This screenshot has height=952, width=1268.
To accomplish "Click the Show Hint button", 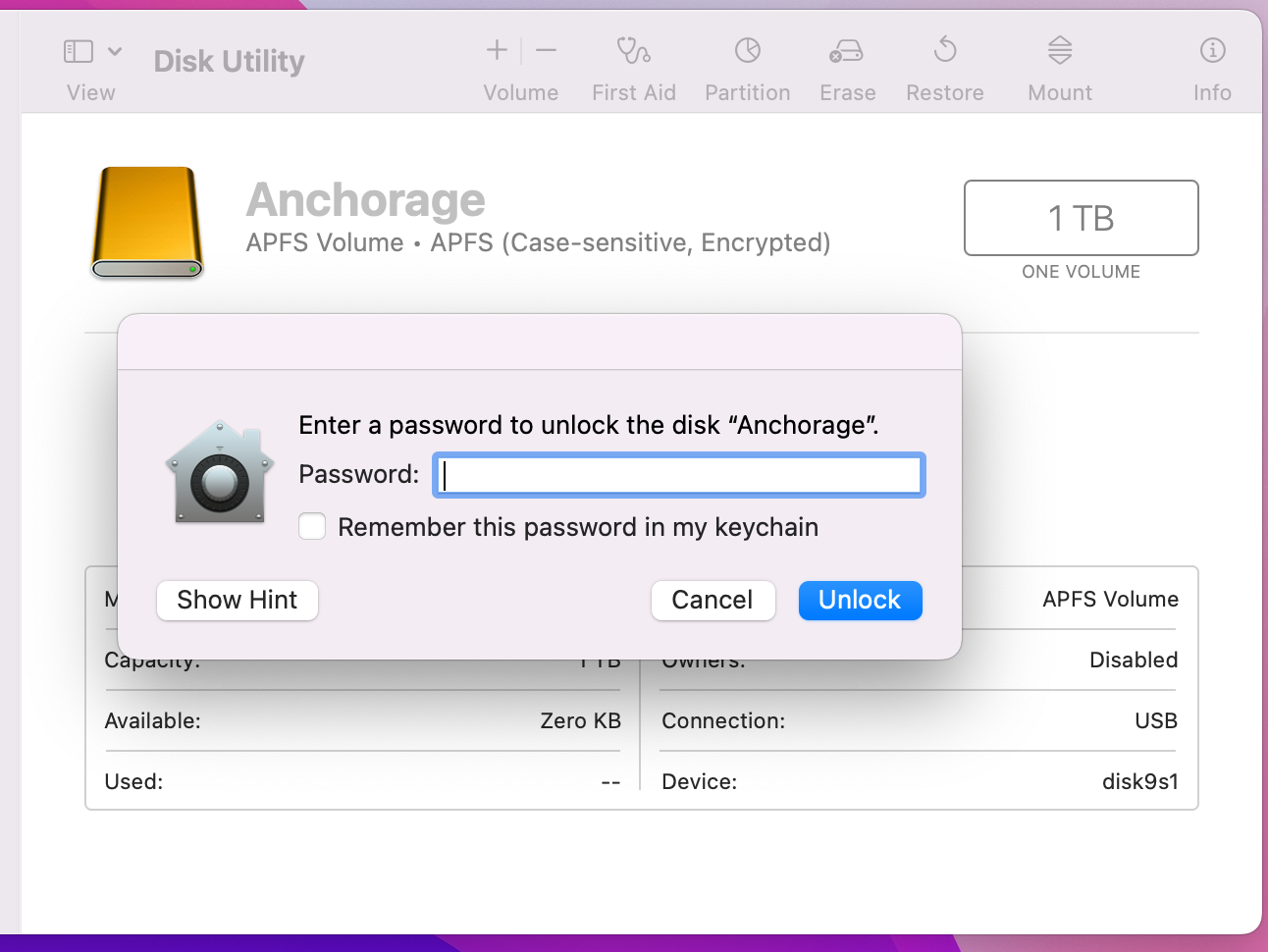I will point(238,601).
